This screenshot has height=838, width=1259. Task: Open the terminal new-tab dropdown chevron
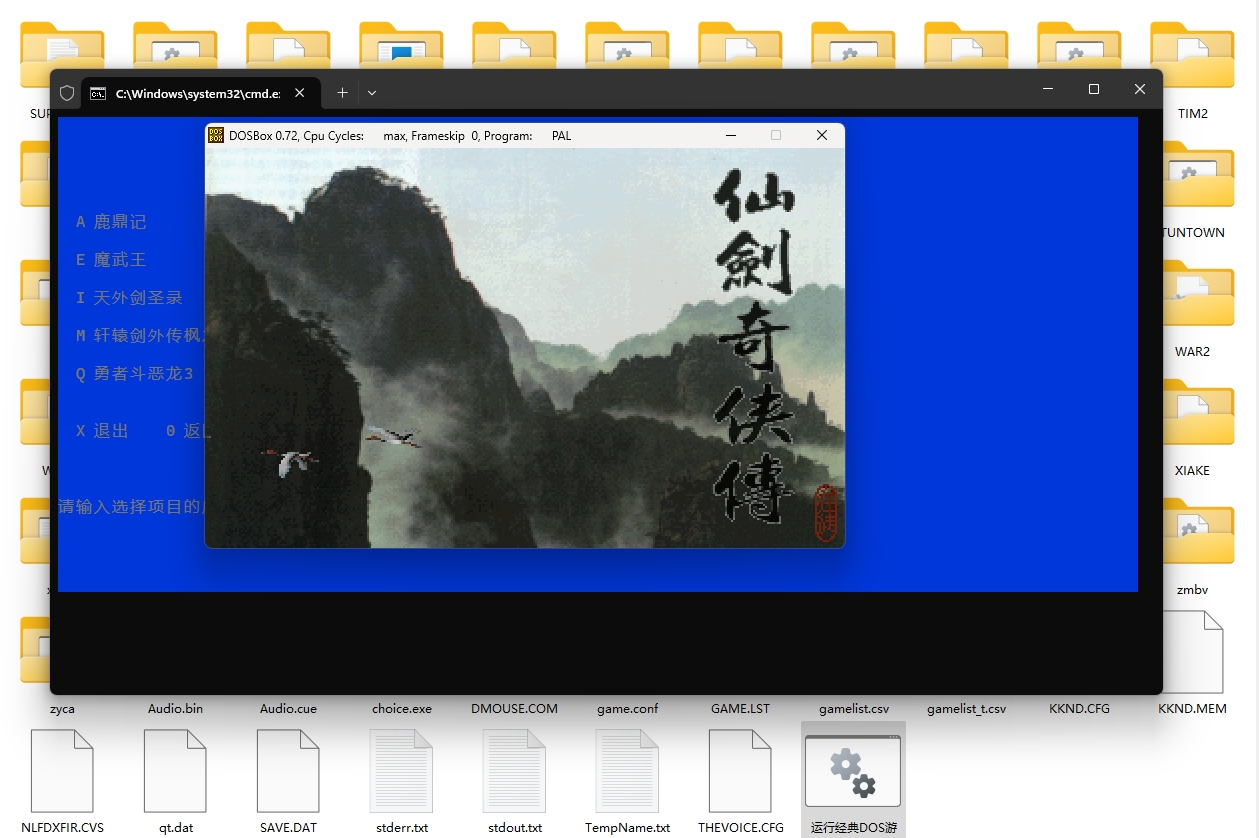click(x=372, y=92)
